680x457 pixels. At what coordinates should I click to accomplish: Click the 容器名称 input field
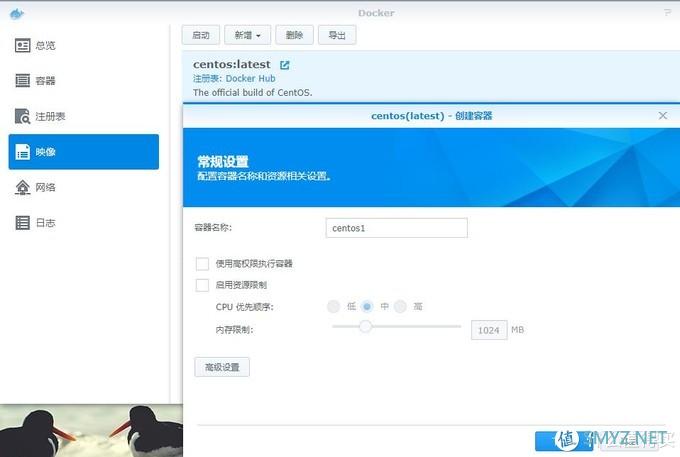[396, 228]
